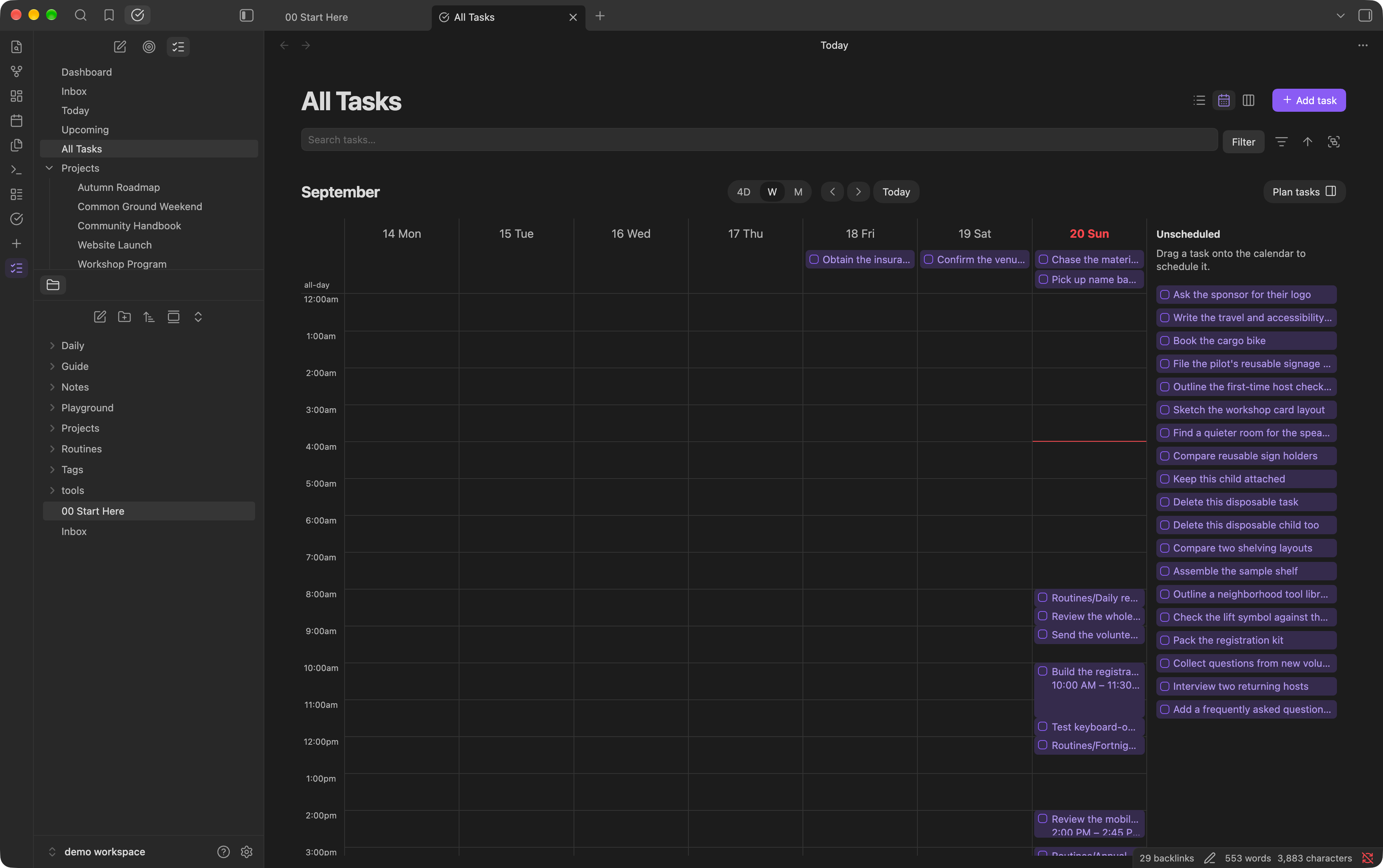Screen dimensions: 1383x868
Task: Open the calendar icon in left ribbon
Action: click(17, 121)
